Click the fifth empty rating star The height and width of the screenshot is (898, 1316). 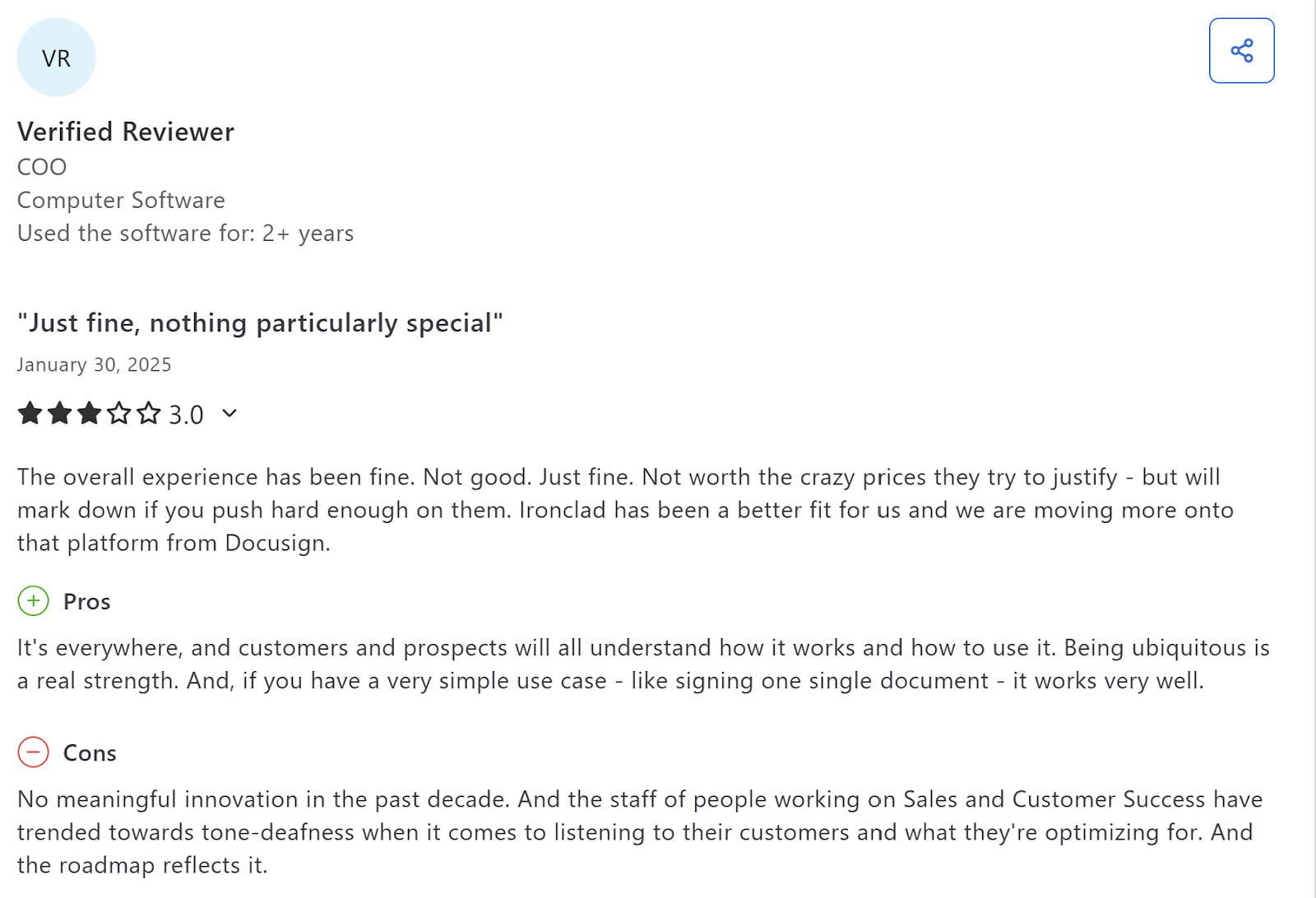[x=149, y=413]
